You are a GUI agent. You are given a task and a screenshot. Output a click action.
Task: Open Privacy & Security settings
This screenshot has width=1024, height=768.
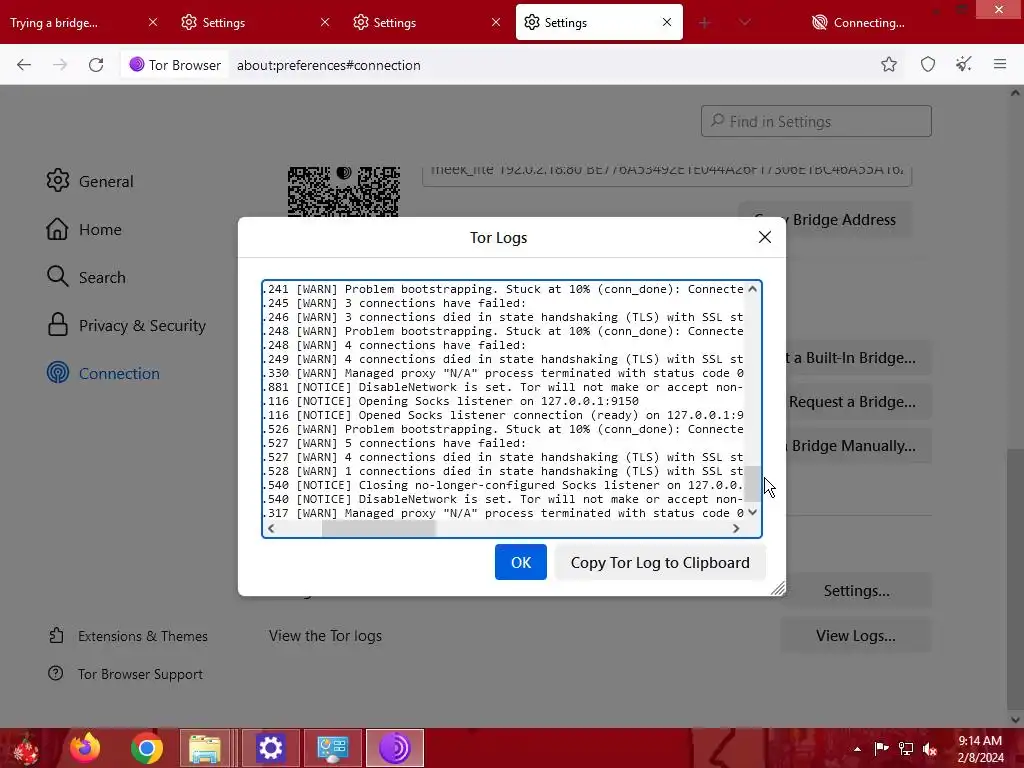126,325
